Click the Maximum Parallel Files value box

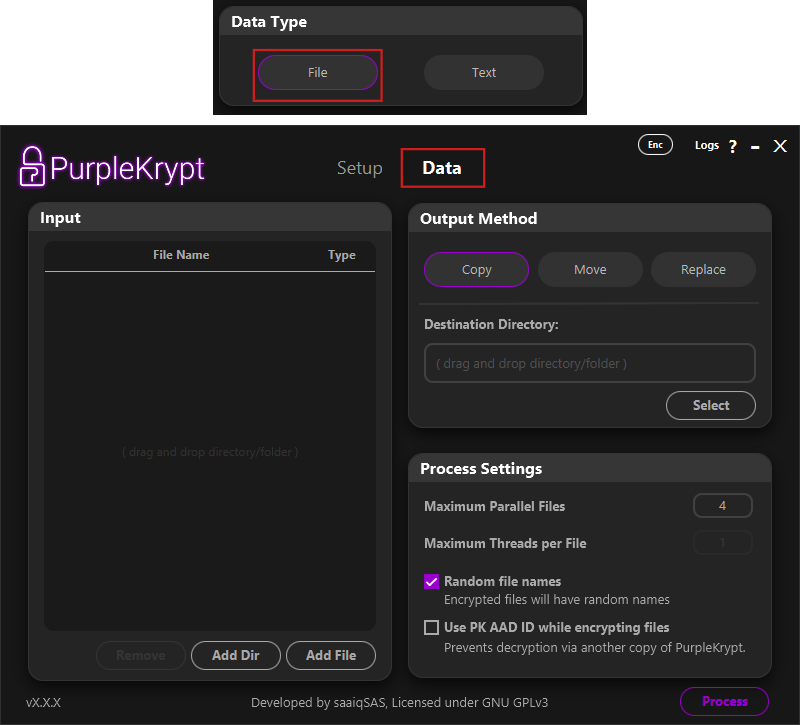coord(722,506)
